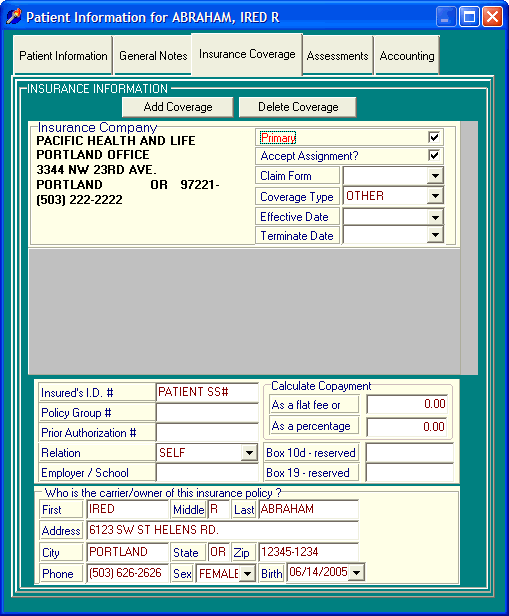Expand the Relation dropdown showing SELF
The width and height of the screenshot is (509, 616).
pos(249,453)
